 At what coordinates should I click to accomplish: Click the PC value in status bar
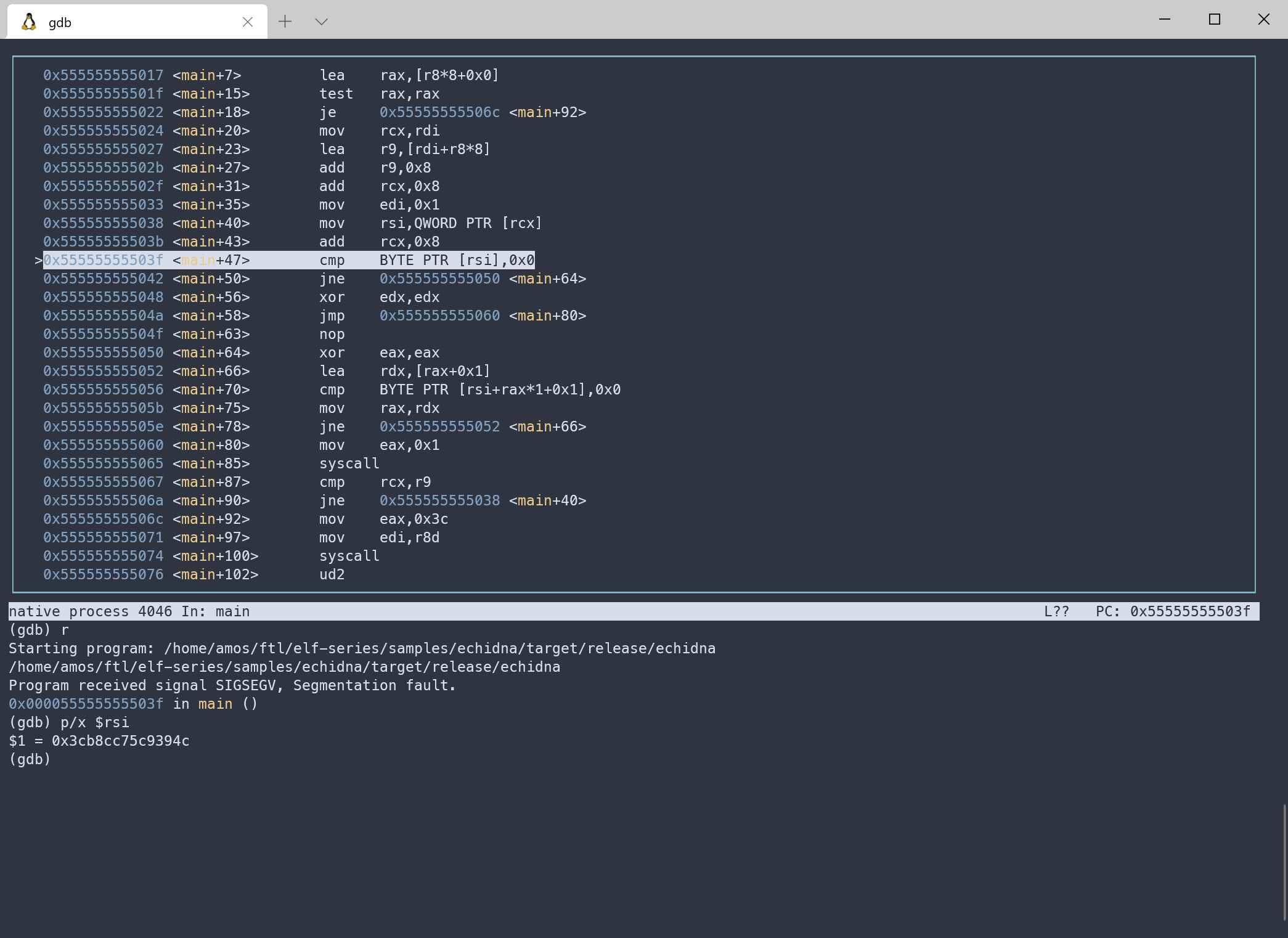[1189, 611]
